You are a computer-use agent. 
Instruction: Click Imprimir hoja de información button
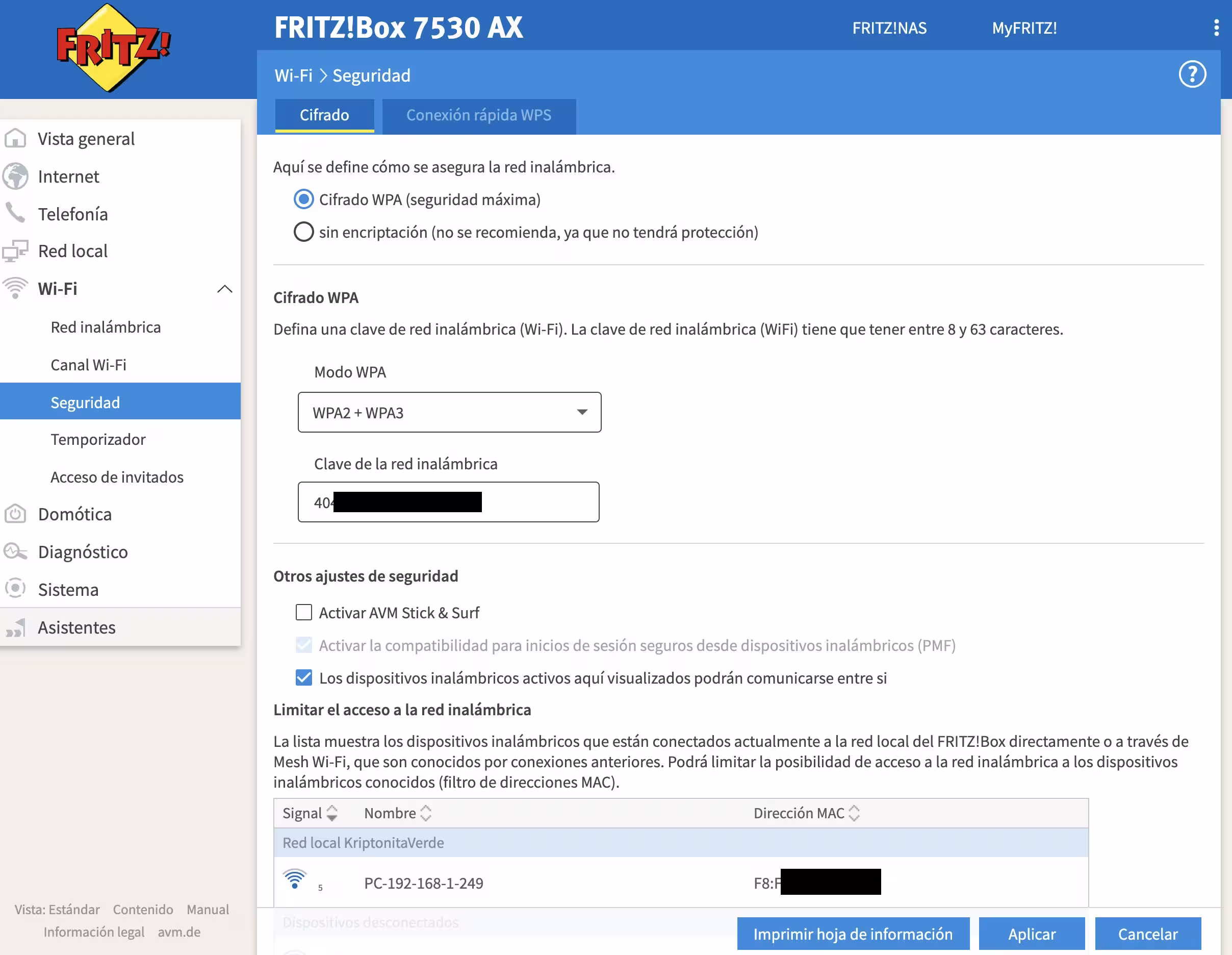tap(853, 934)
